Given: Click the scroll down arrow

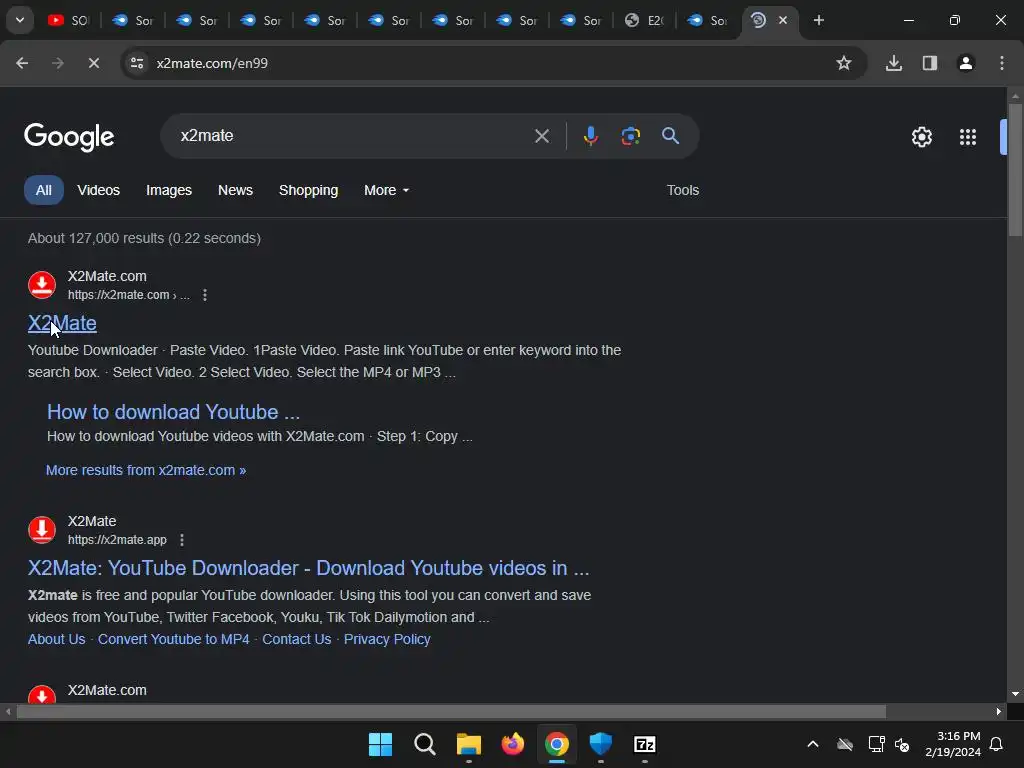Looking at the screenshot, I should coord(1015,694).
